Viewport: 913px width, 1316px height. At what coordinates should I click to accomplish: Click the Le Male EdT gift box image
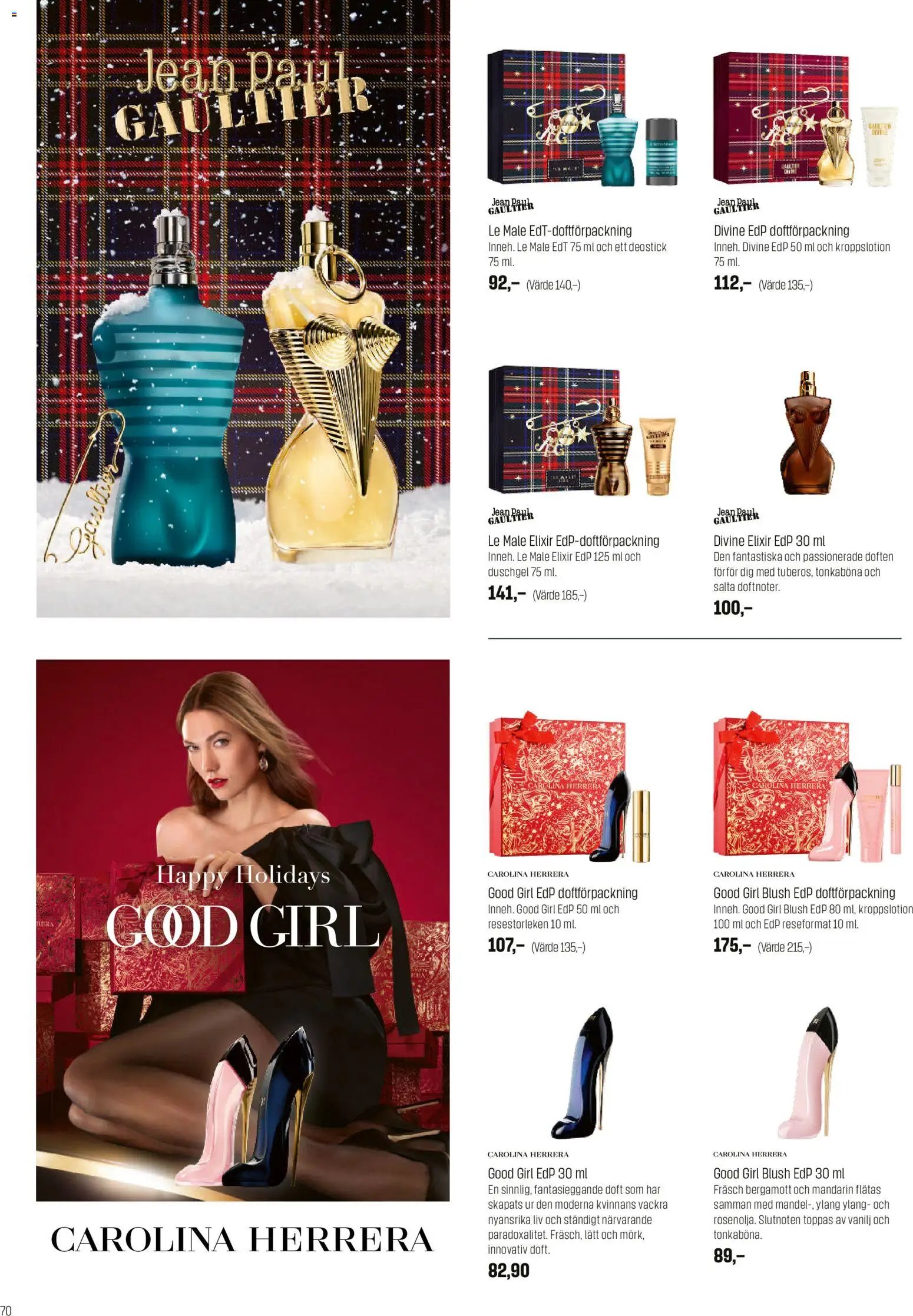click(x=583, y=118)
